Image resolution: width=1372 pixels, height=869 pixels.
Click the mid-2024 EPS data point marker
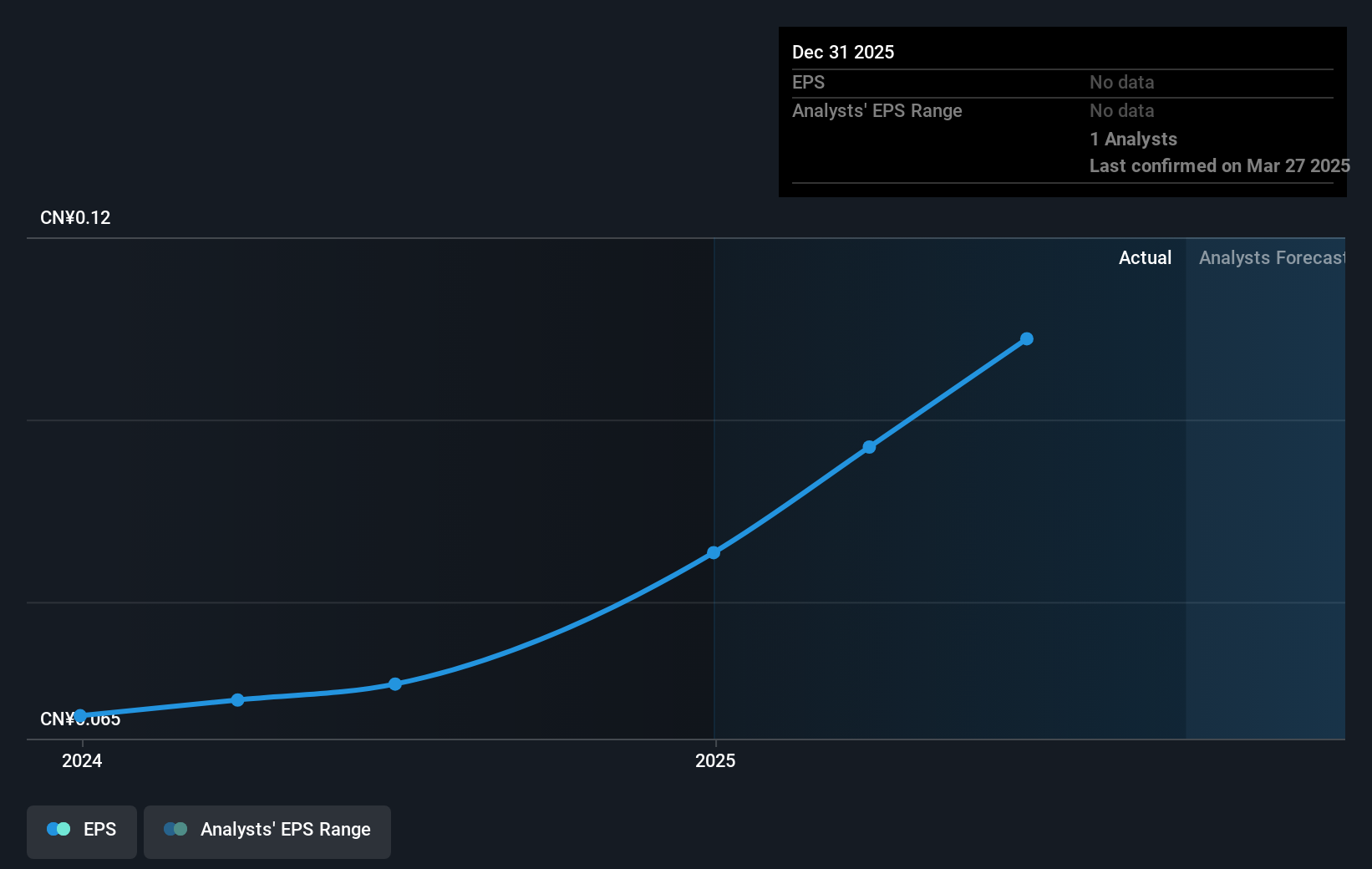click(394, 684)
